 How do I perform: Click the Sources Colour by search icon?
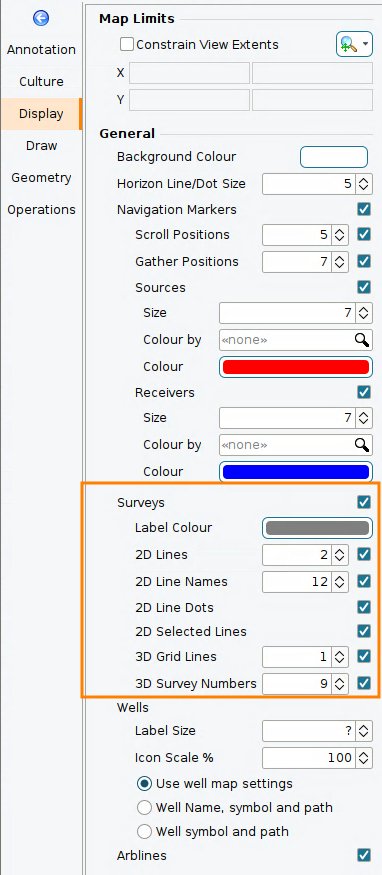pos(362,339)
